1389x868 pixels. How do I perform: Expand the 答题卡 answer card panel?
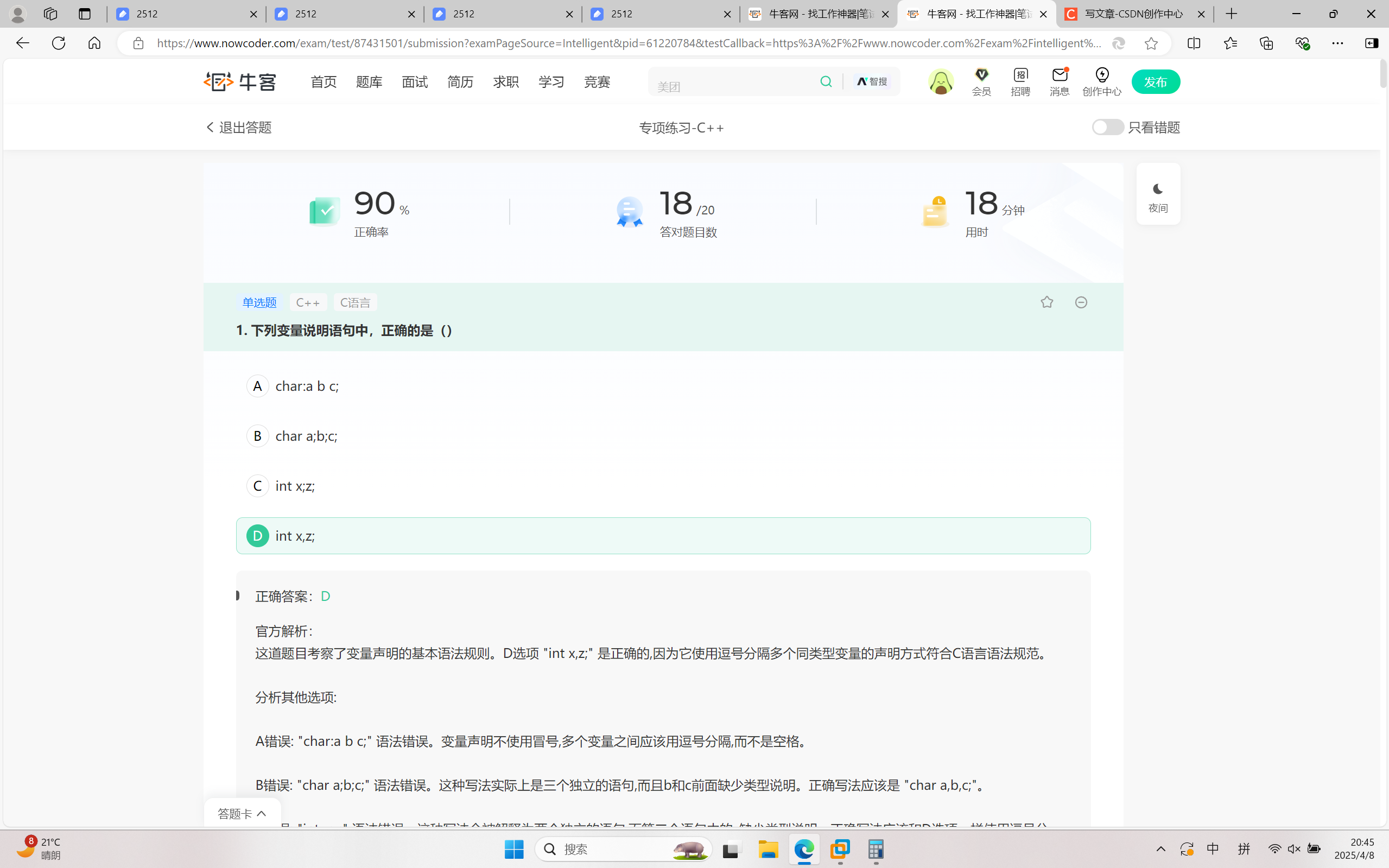click(x=242, y=814)
